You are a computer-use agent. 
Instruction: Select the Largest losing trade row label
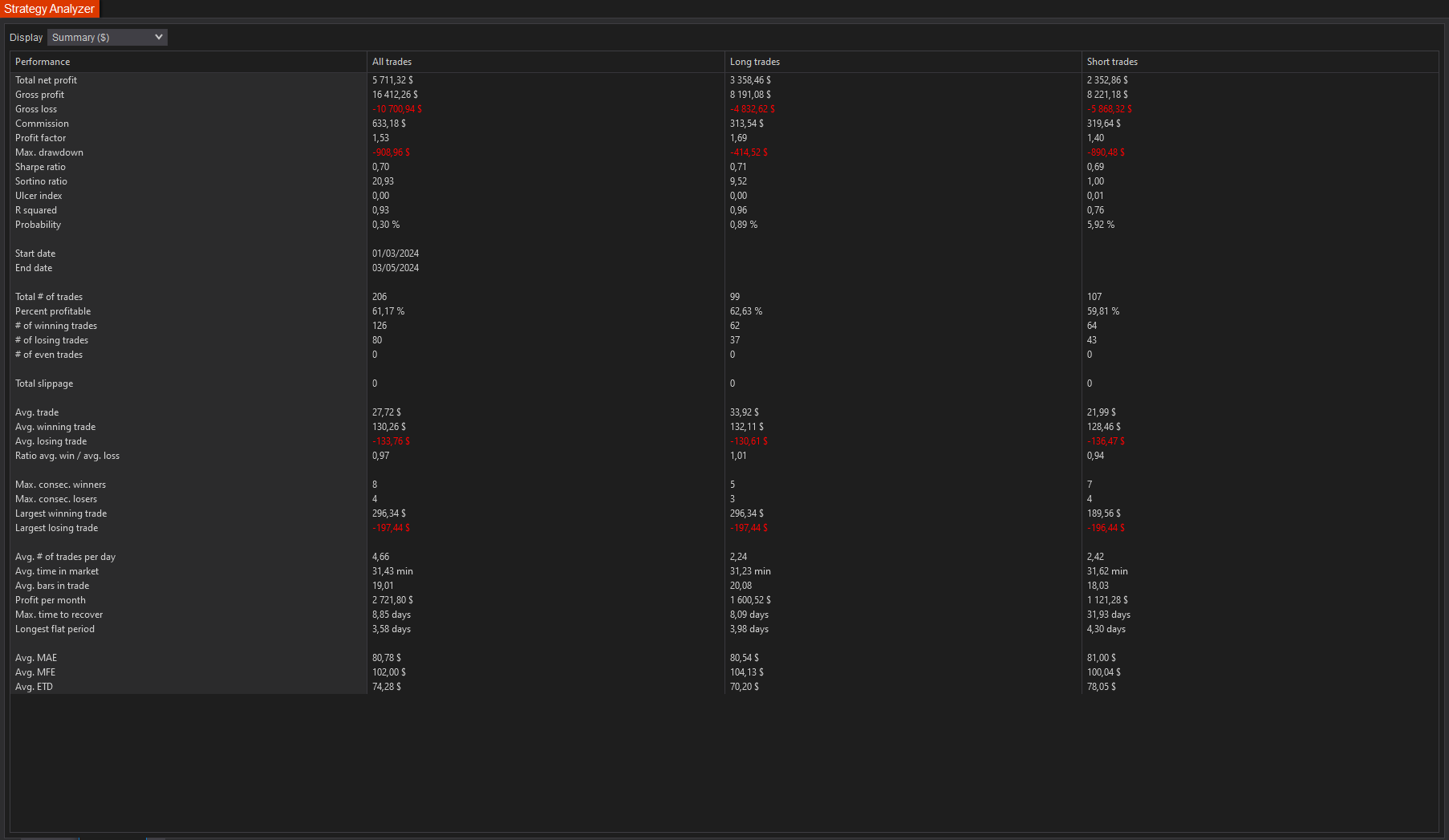click(x=56, y=528)
